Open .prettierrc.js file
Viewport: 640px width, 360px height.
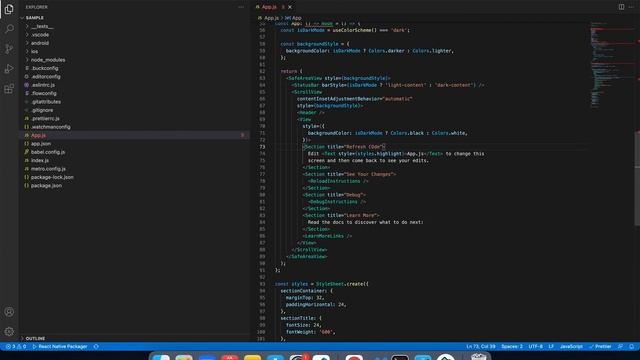click(x=45, y=118)
